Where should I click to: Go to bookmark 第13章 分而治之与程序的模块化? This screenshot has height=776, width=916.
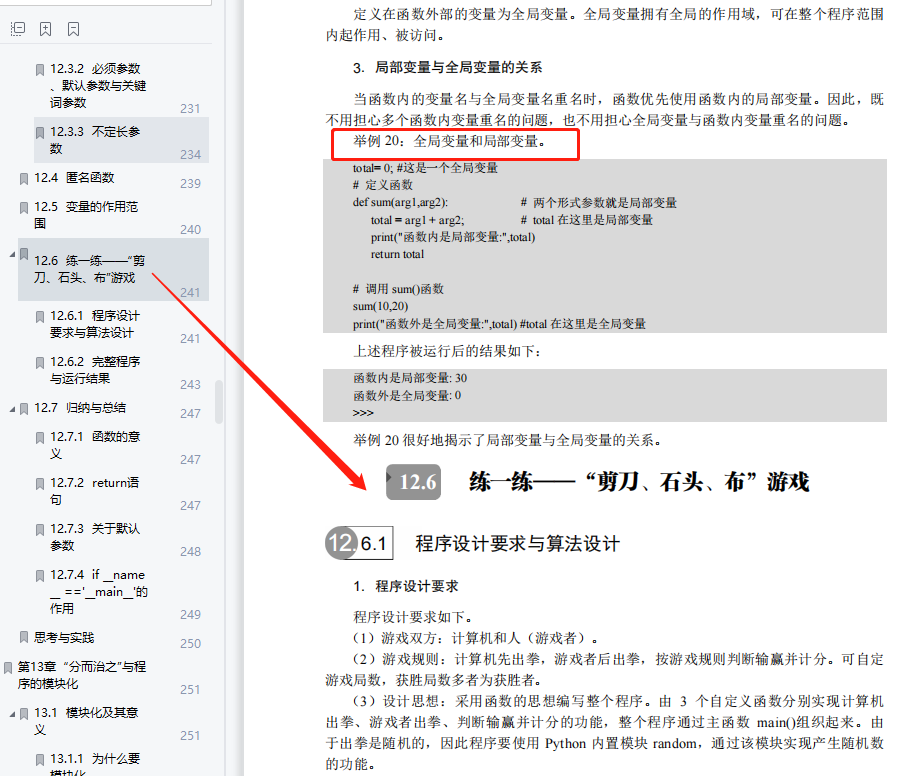82,675
